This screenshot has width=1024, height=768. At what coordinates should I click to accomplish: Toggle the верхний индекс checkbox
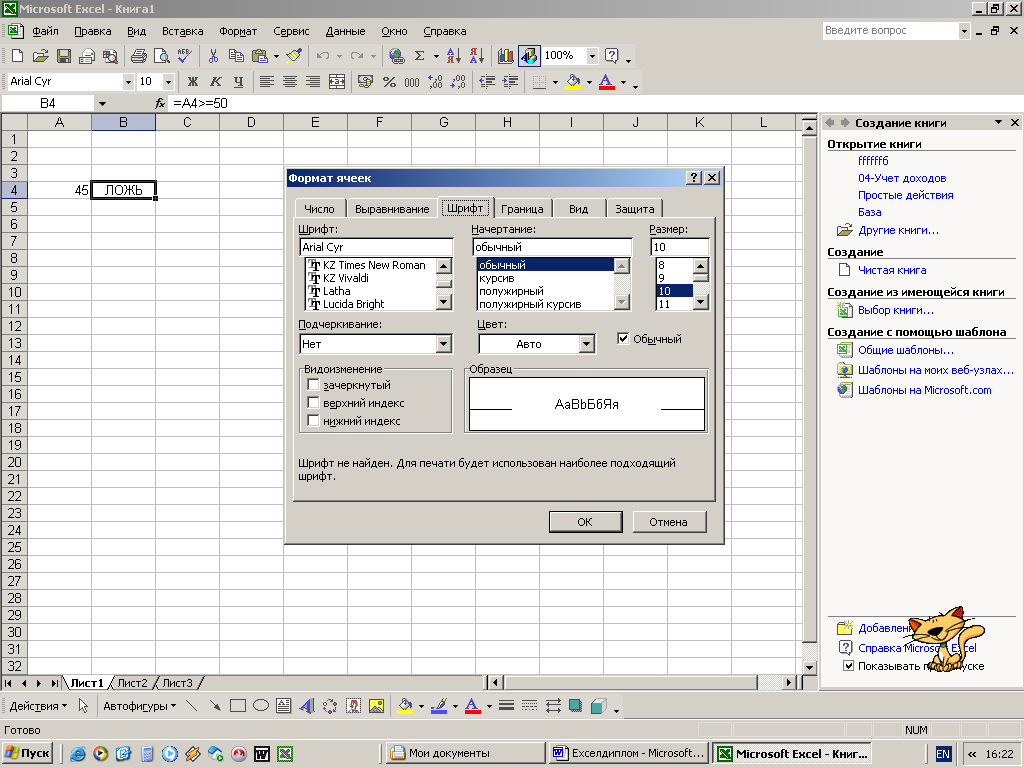[x=313, y=402]
